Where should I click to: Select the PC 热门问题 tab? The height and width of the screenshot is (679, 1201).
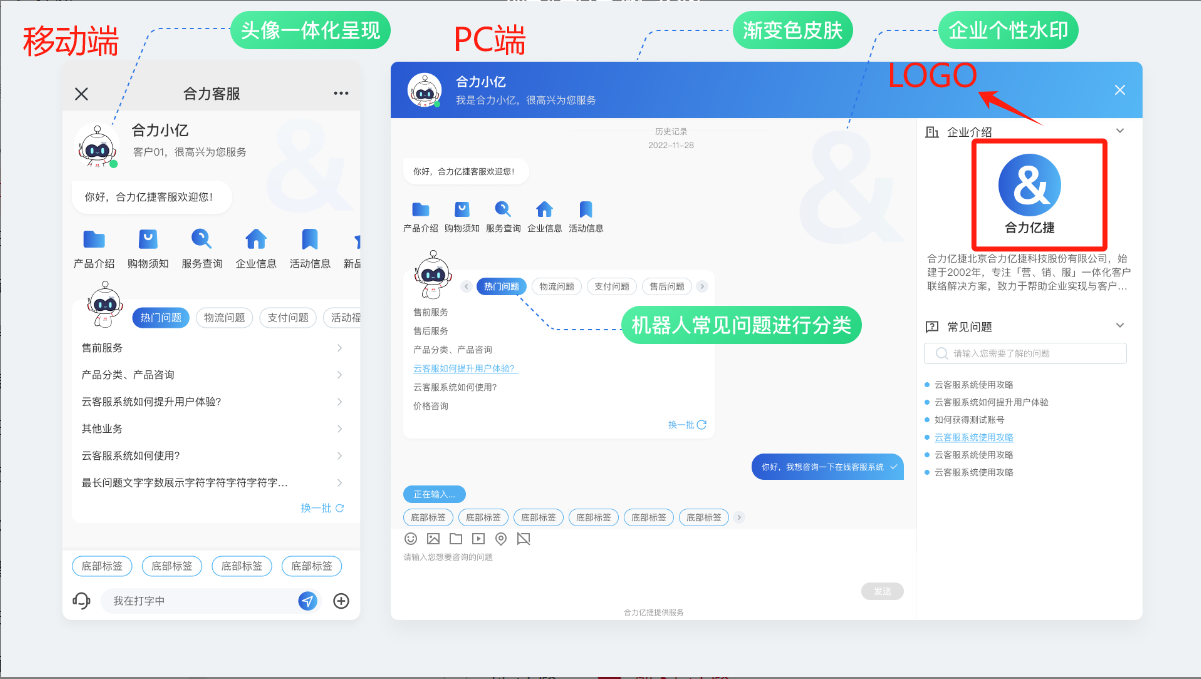pyautogui.click(x=501, y=286)
